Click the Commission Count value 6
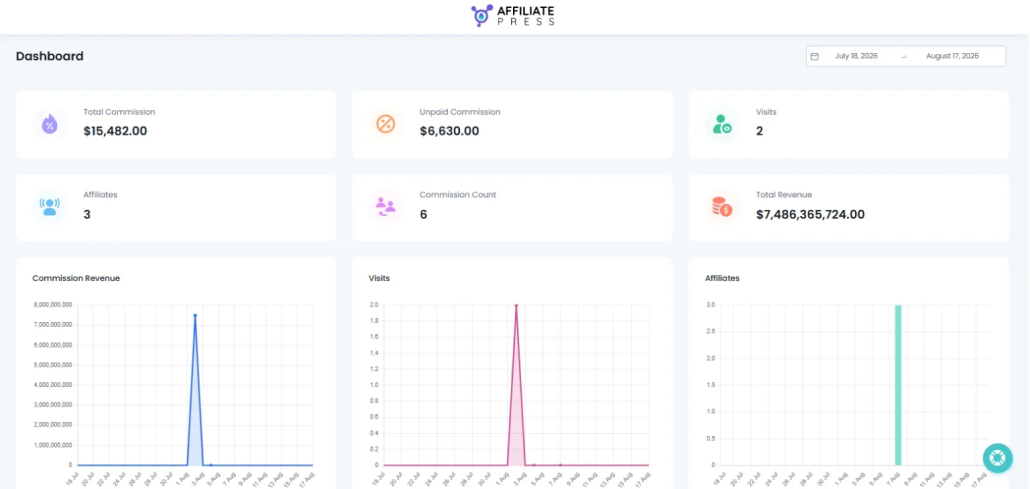The height and width of the screenshot is (489, 1030). (424, 214)
